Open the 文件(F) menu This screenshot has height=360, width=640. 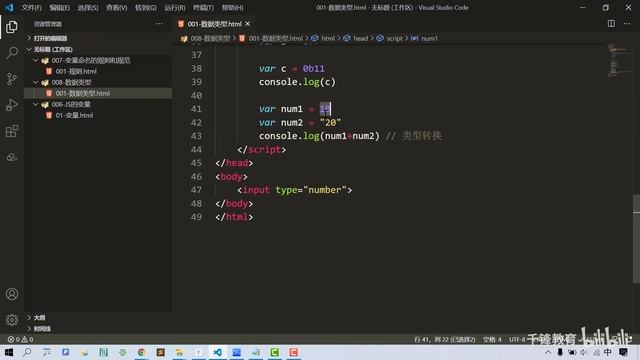pyautogui.click(x=31, y=7)
